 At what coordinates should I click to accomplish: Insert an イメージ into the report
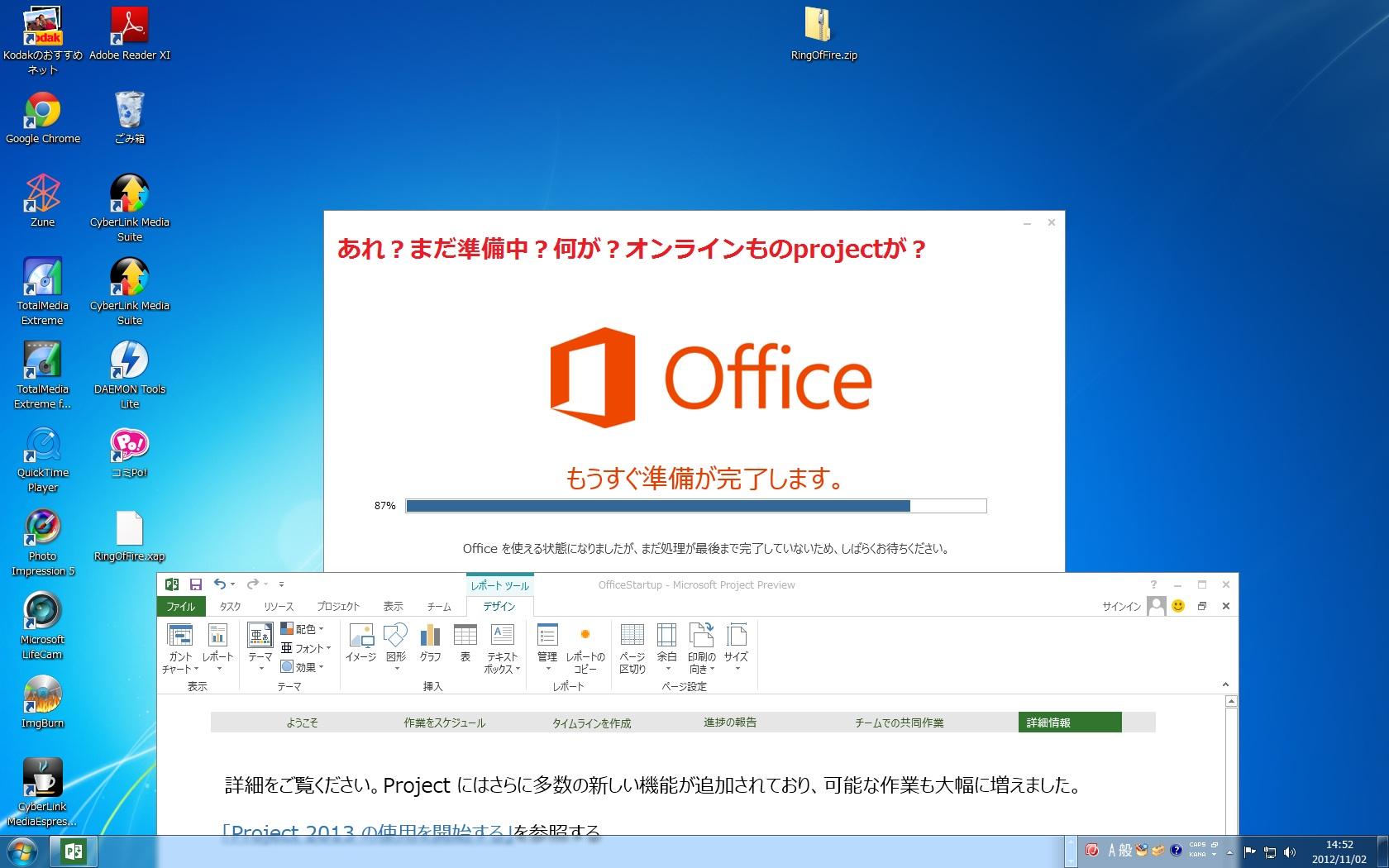tap(360, 644)
